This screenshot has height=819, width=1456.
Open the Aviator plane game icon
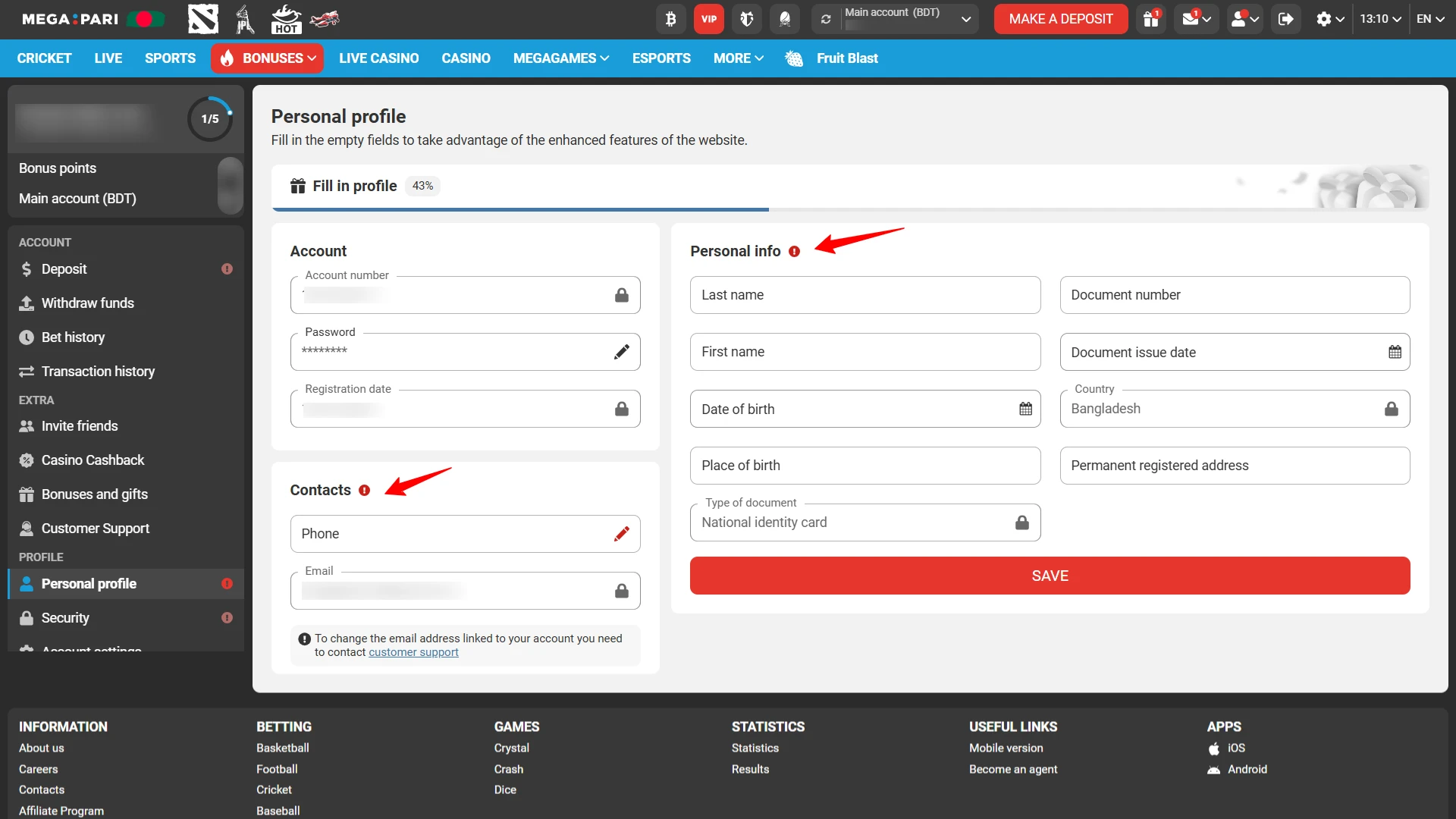coord(325,19)
